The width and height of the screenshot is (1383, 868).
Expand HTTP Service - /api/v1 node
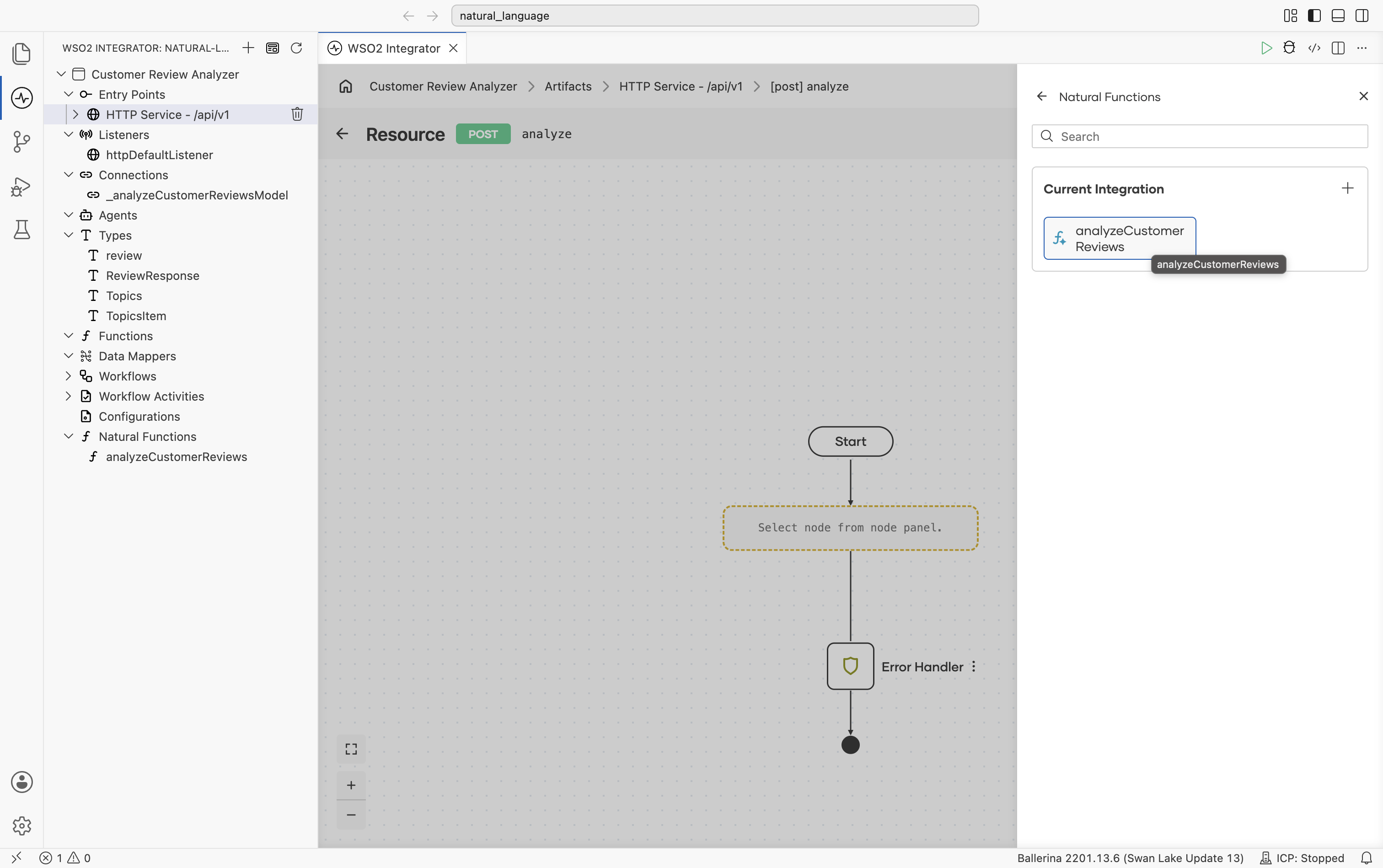[x=75, y=114]
